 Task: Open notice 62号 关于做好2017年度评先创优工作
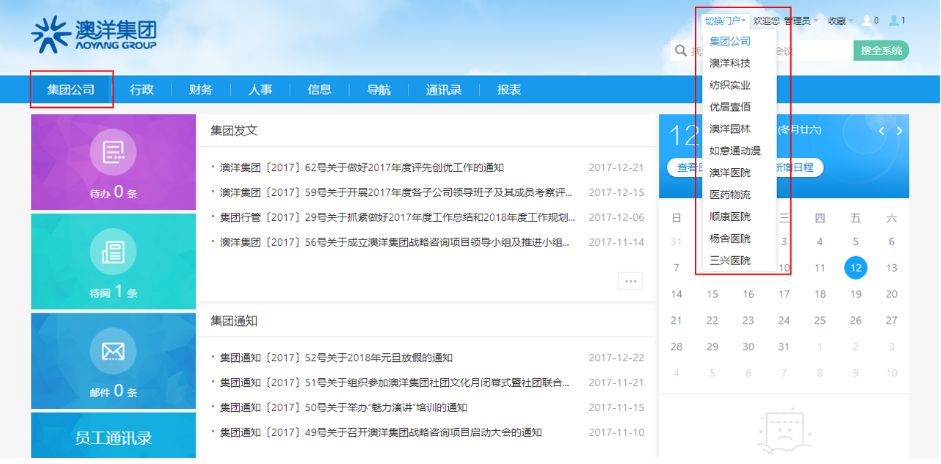362,167
